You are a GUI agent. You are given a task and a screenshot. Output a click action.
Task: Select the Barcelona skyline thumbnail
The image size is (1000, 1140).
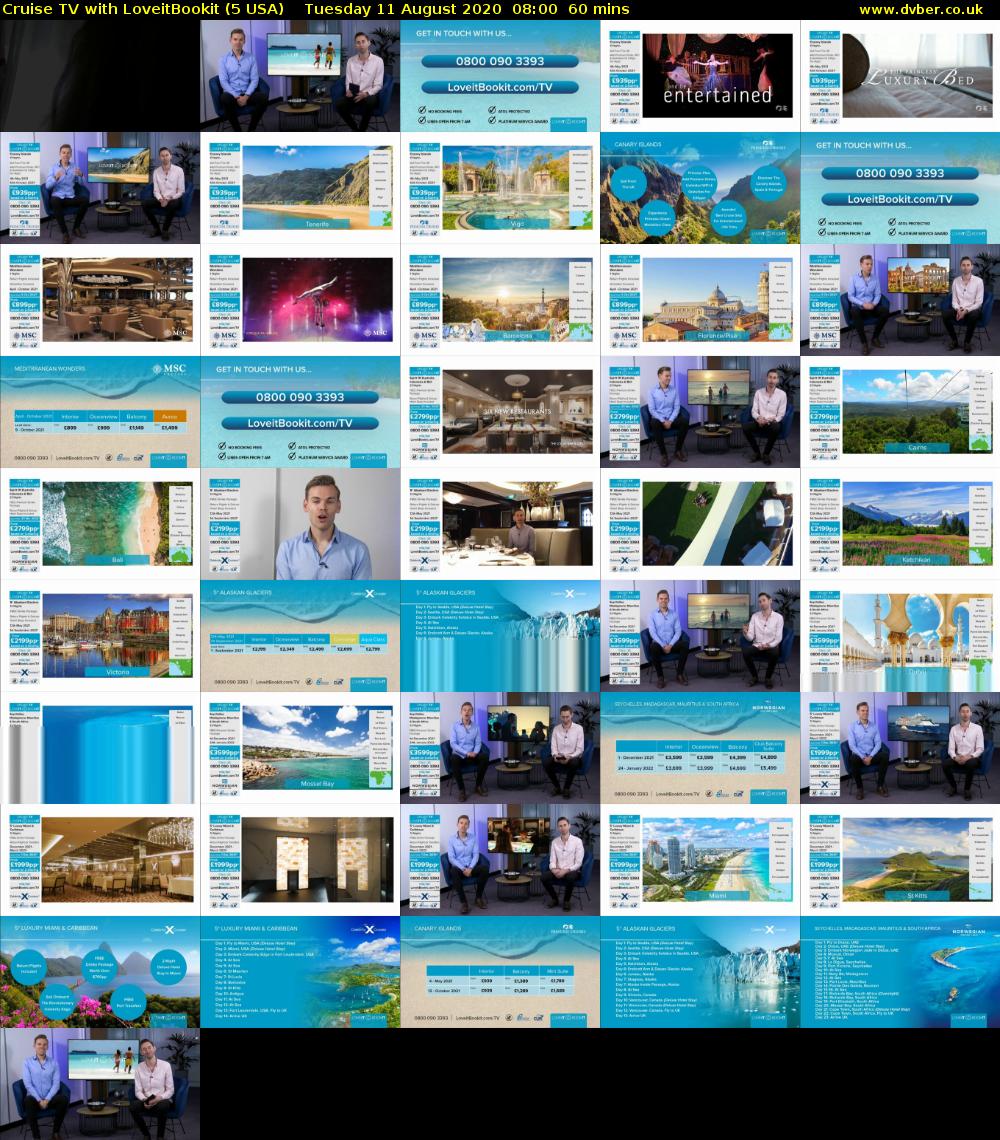pyautogui.click(x=500, y=300)
